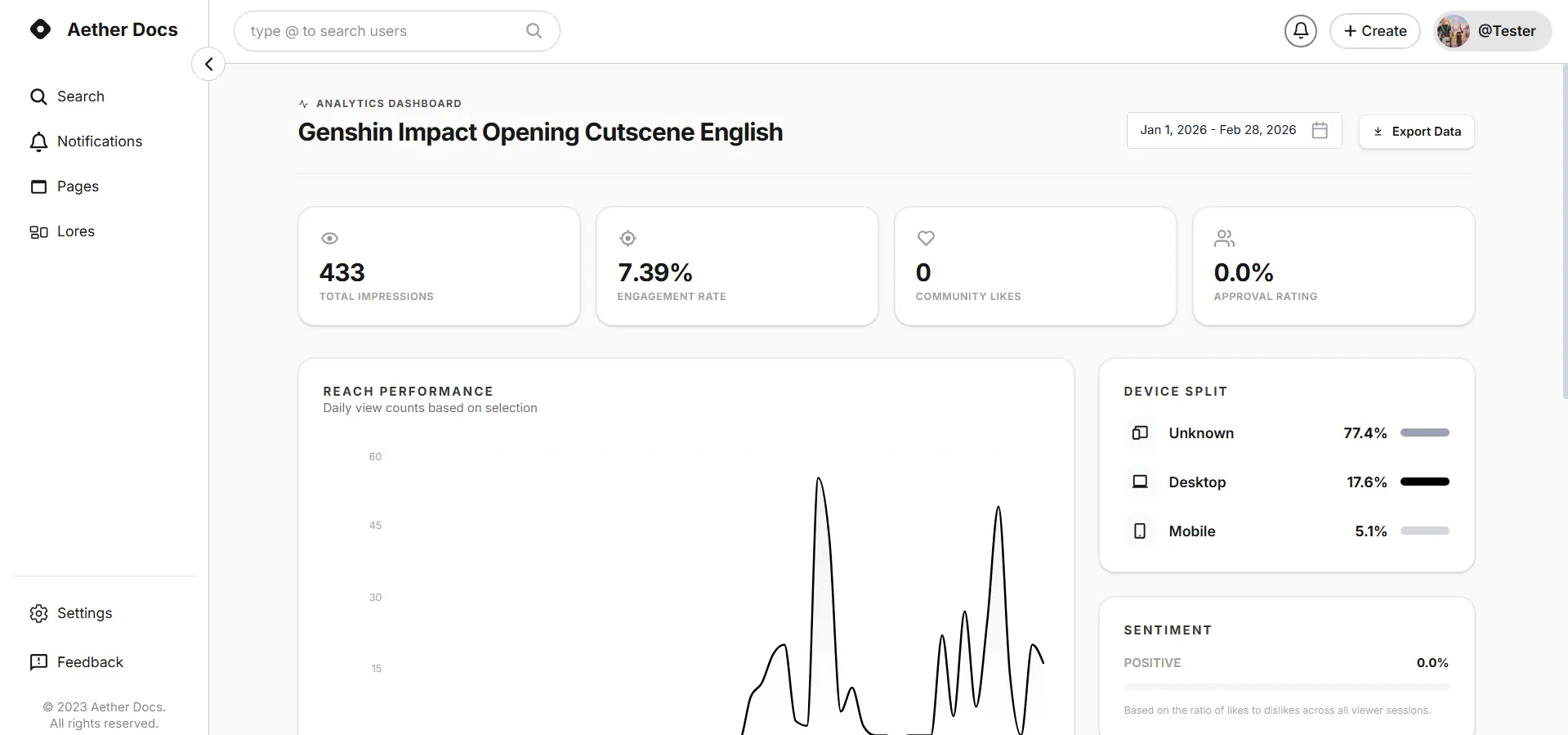Click the @Tester profile avatar
Viewport: 1568px width, 735px height.
click(1454, 31)
